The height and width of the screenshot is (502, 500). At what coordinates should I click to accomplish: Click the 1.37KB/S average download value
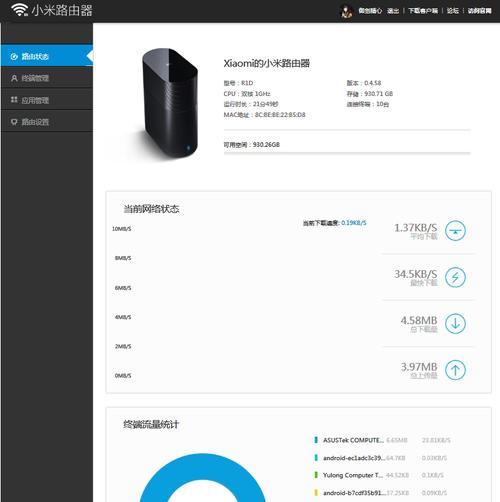(x=415, y=228)
